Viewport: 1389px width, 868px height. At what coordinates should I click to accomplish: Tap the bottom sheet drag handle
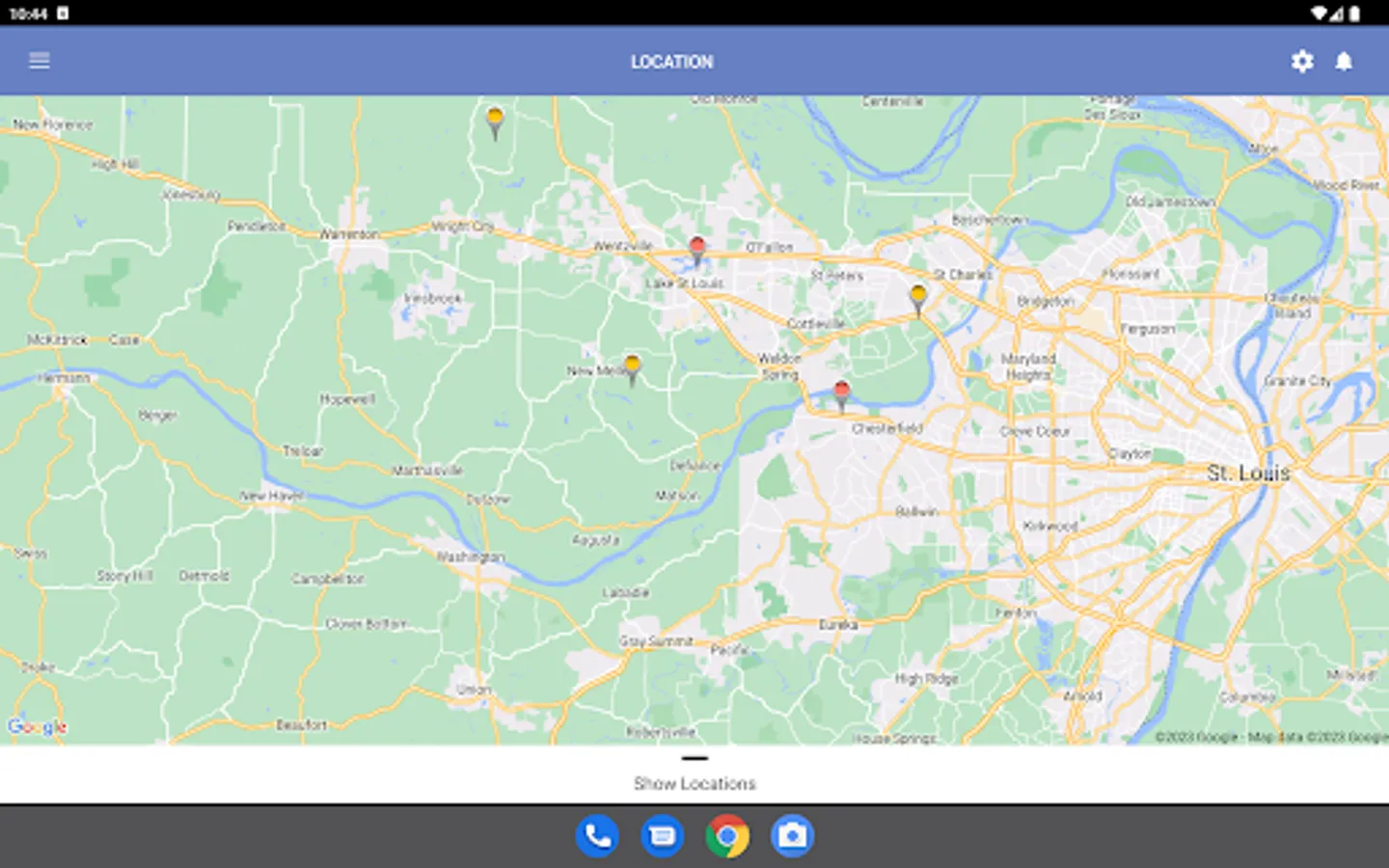[694, 758]
